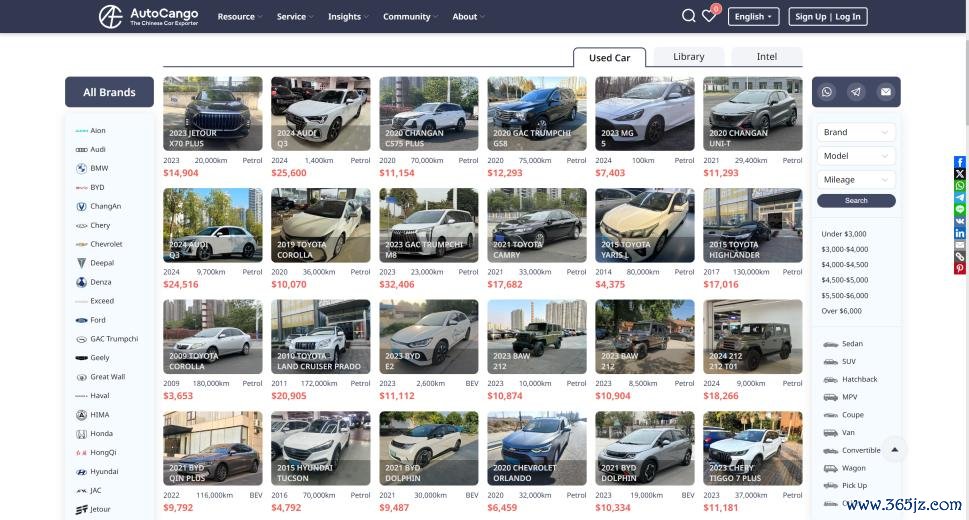Select the Sedan body type icon

[831, 344]
